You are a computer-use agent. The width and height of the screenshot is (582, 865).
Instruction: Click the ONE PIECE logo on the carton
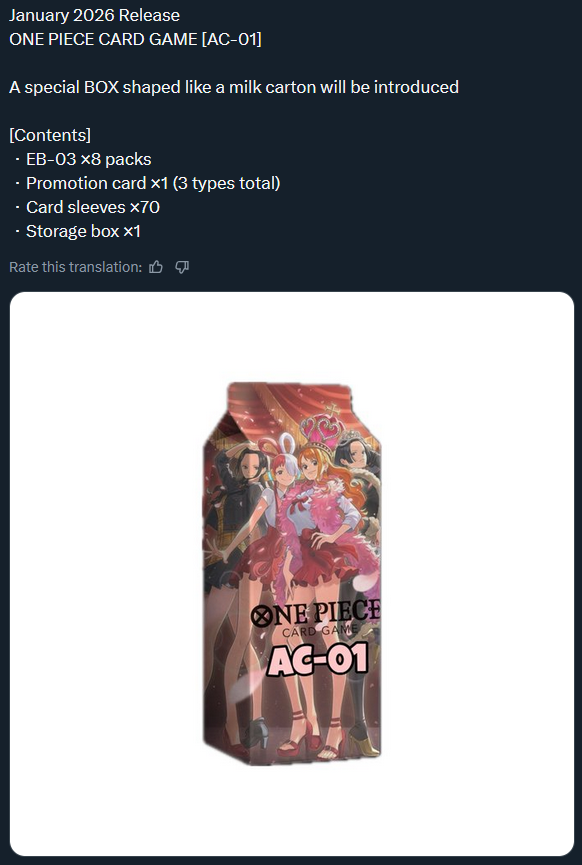[315, 613]
